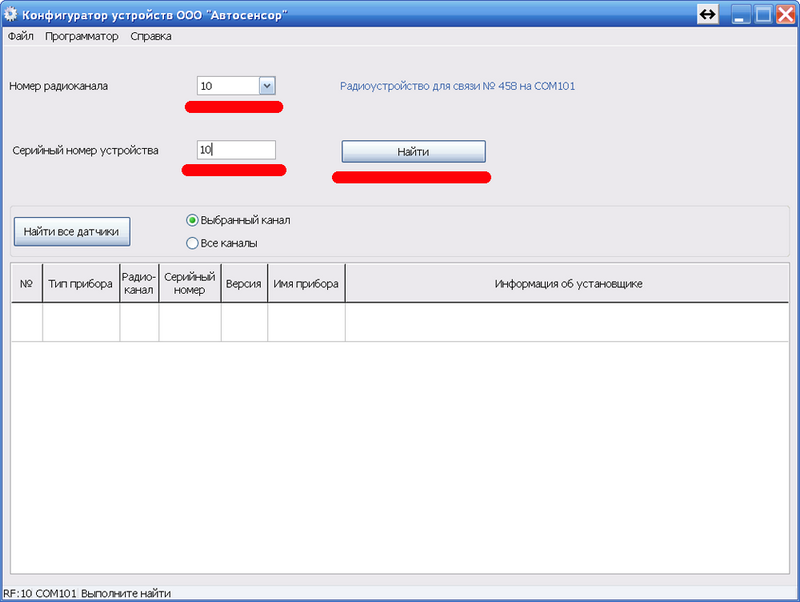Image resolution: width=800 pixels, height=602 pixels.
Task: Click the Радио-канал column header
Action: click(139, 283)
